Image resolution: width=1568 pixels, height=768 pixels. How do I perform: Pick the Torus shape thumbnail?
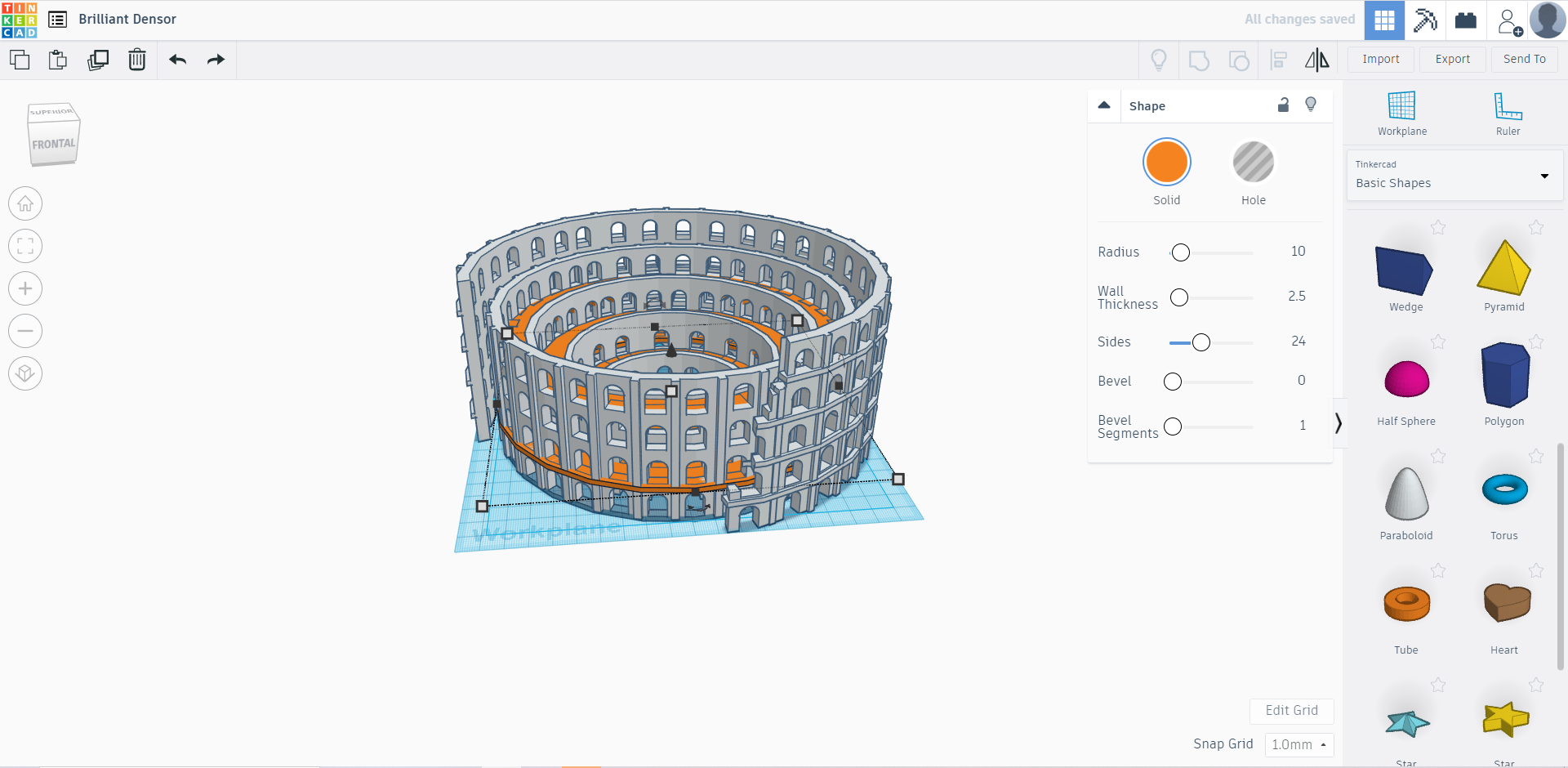(x=1504, y=489)
